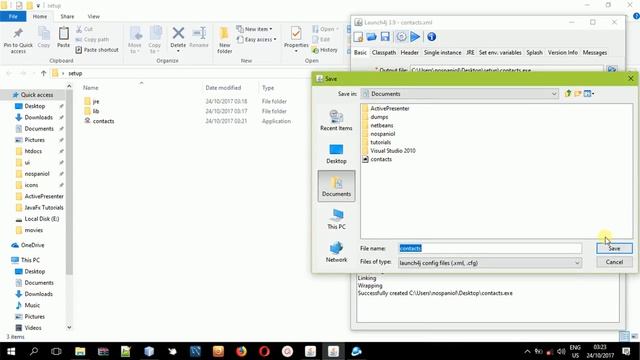Switch to Classpath tab in Launch4j
640x360 pixels.
384,53
